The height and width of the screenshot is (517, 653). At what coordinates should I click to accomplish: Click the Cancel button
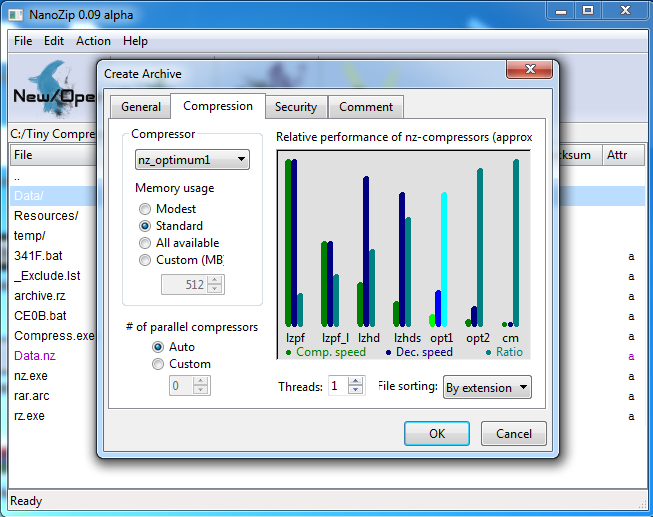click(x=513, y=434)
